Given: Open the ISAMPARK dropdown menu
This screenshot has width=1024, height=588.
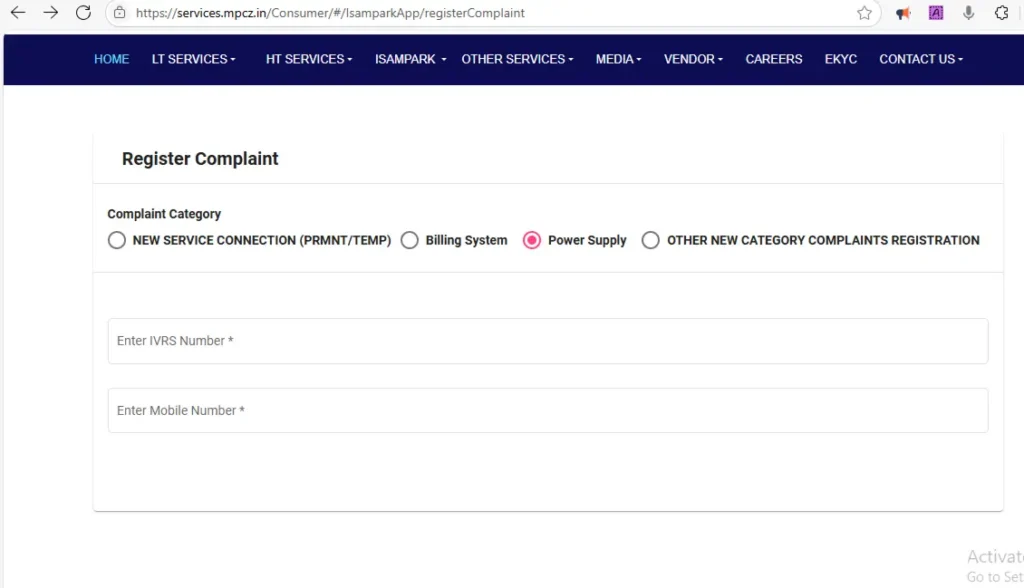Looking at the screenshot, I should coord(410,59).
